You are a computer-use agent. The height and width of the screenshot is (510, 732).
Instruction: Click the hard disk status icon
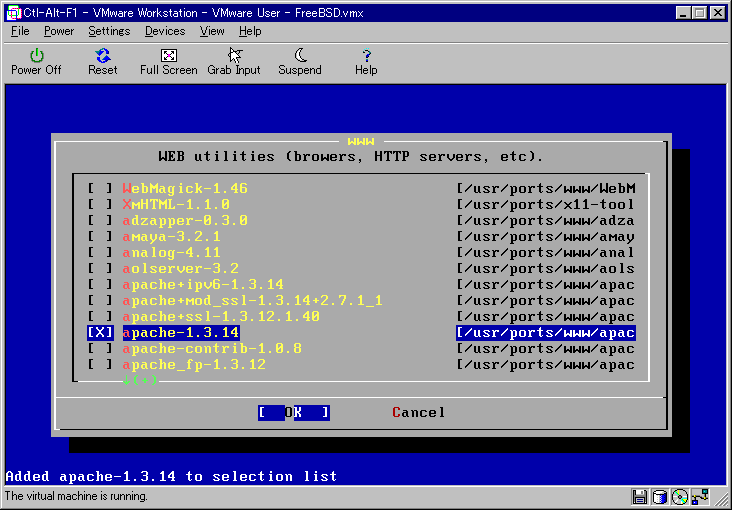click(x=660, y=496)
